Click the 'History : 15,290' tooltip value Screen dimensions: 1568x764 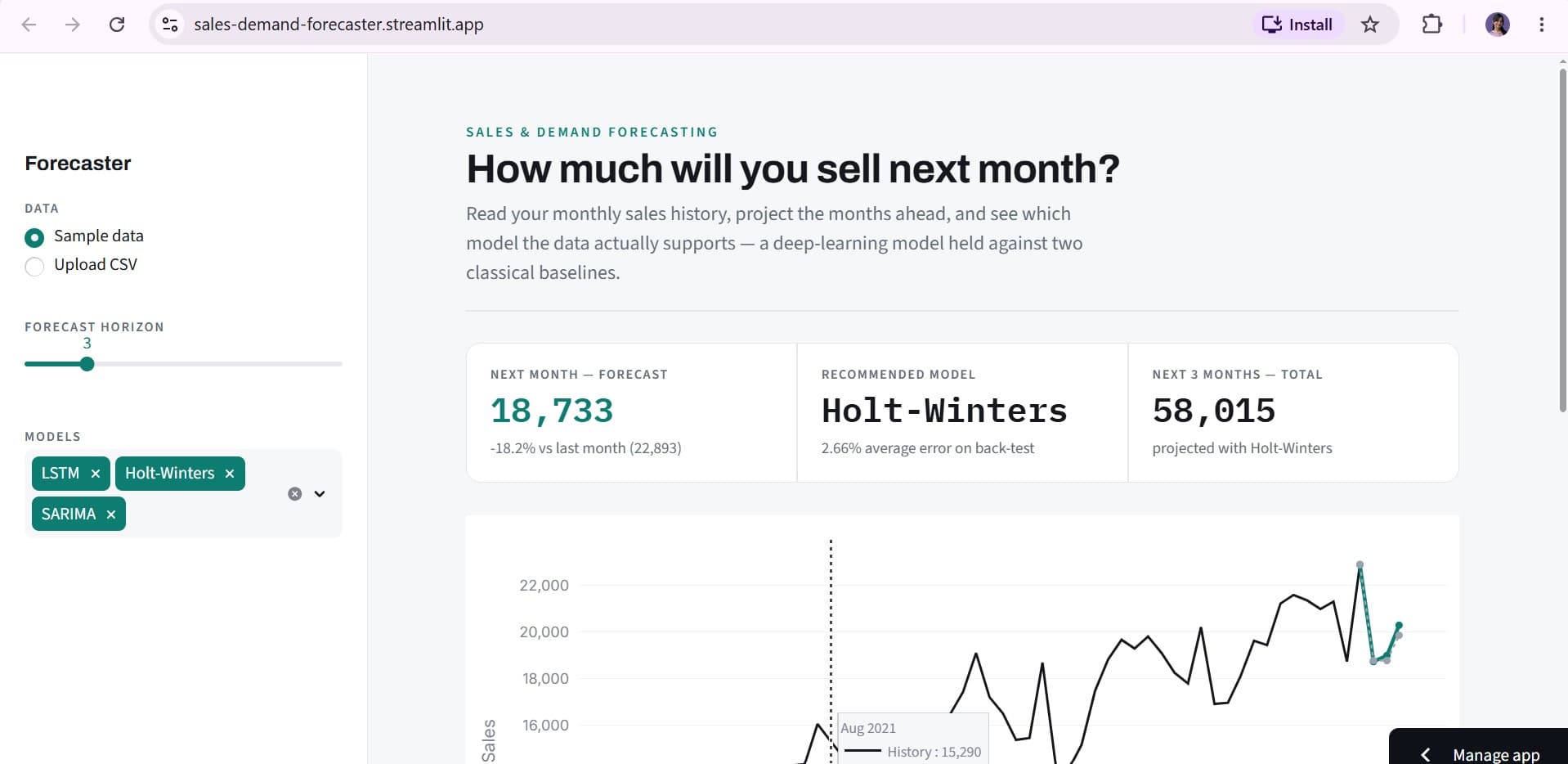click(x=934, y=752)
